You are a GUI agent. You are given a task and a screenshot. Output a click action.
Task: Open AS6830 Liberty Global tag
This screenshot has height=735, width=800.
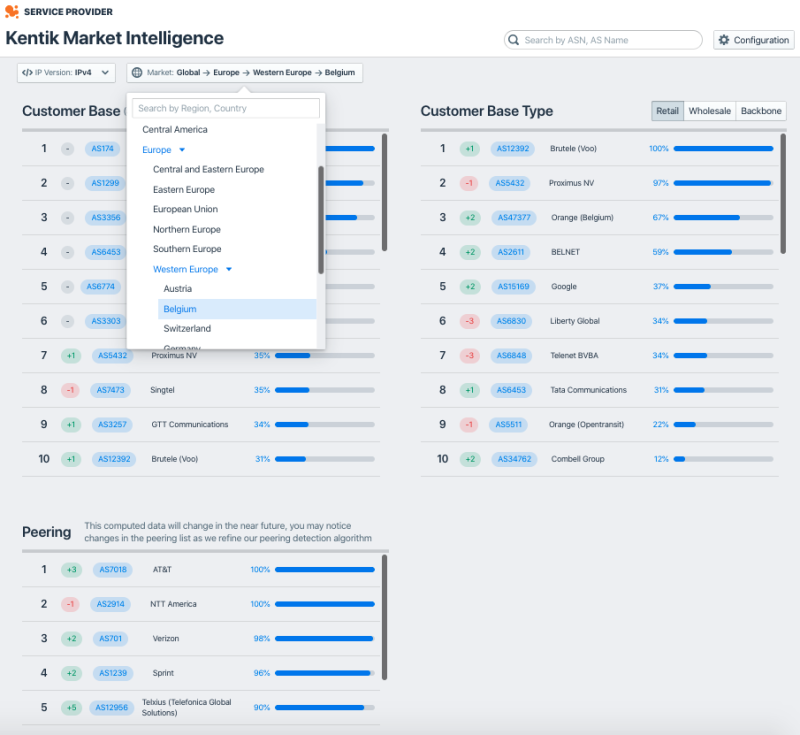(511, 321)
